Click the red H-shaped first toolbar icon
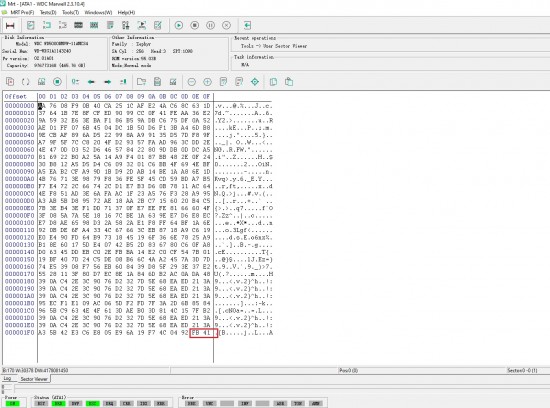 point(10,25)
